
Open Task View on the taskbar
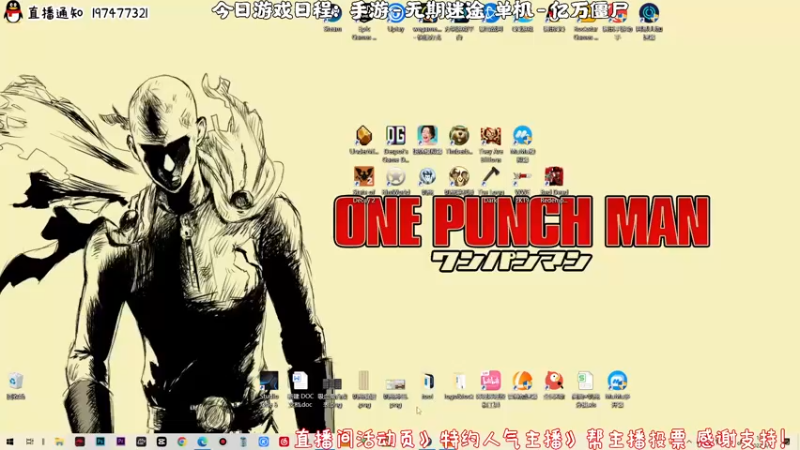click(x=30, y=442)
